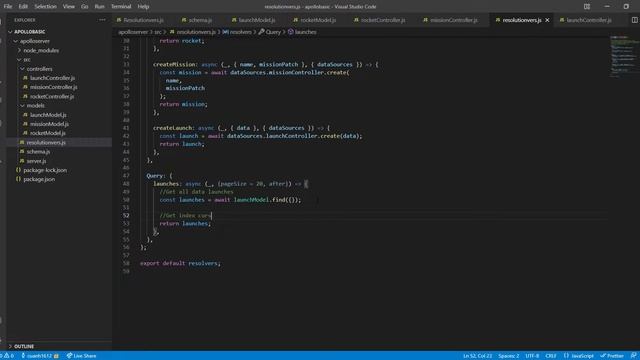Open missionController.js in the Explorer tree

[53, 87]
